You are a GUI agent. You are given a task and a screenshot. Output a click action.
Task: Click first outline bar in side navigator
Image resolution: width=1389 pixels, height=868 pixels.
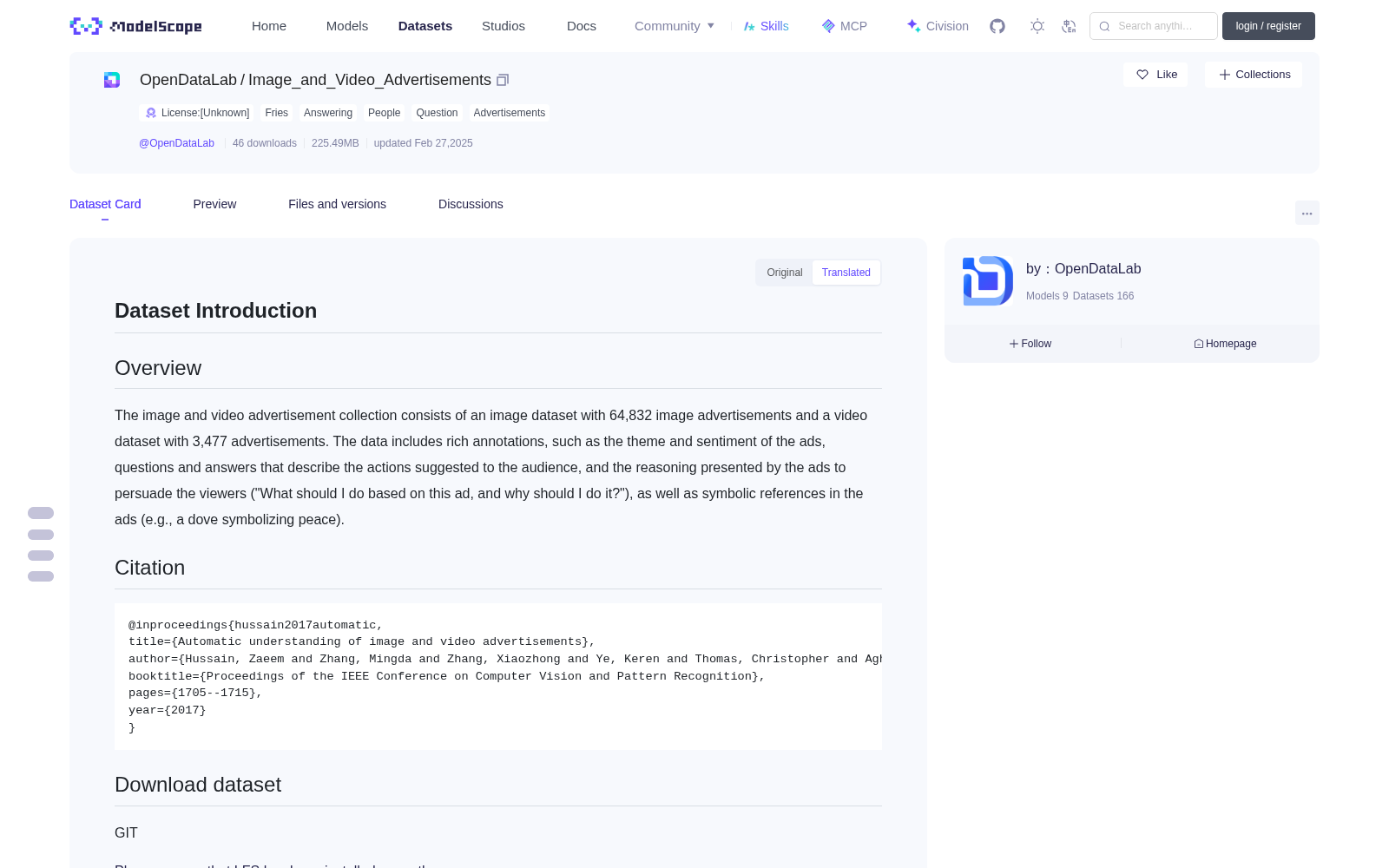[x=41, y=513]
